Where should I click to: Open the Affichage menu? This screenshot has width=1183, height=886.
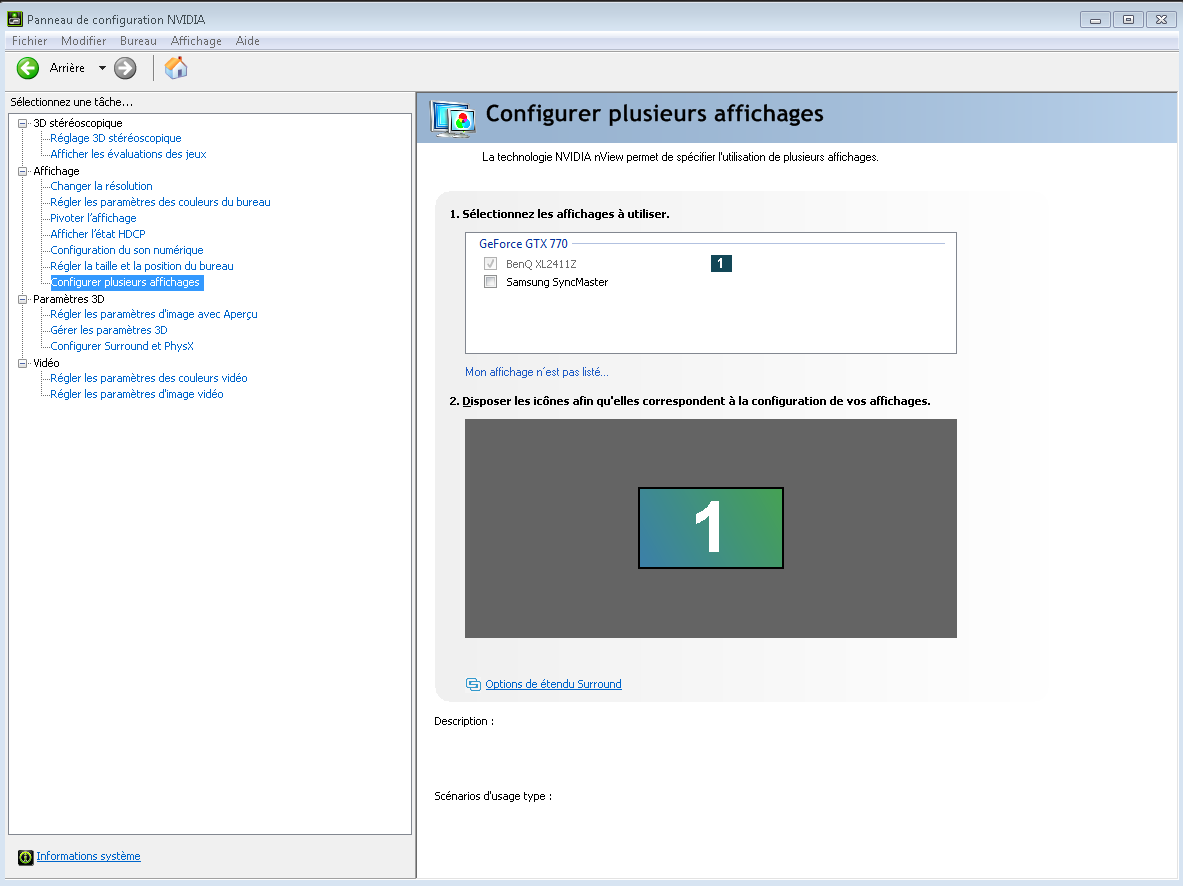(196, 41)
